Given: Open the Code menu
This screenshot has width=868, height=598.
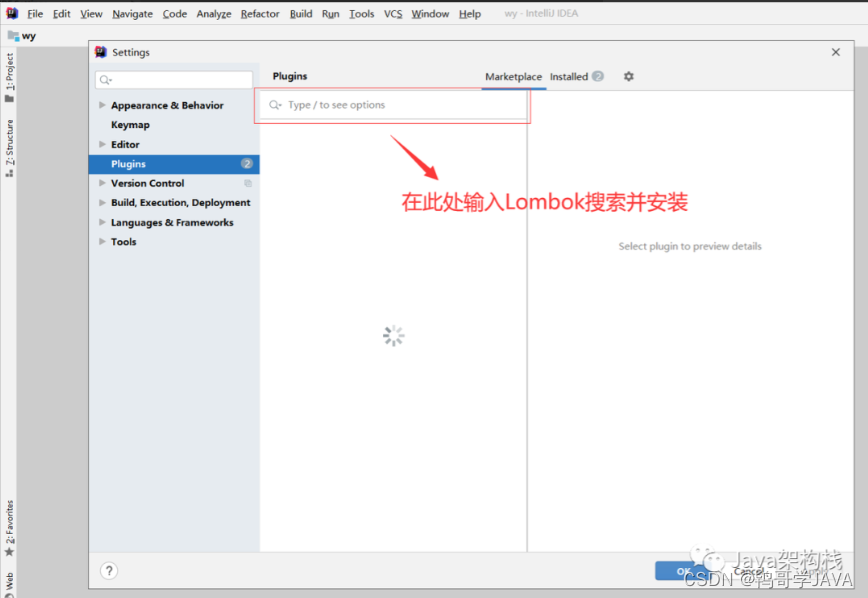Looking at the screenshot, I should pos(174,14).
